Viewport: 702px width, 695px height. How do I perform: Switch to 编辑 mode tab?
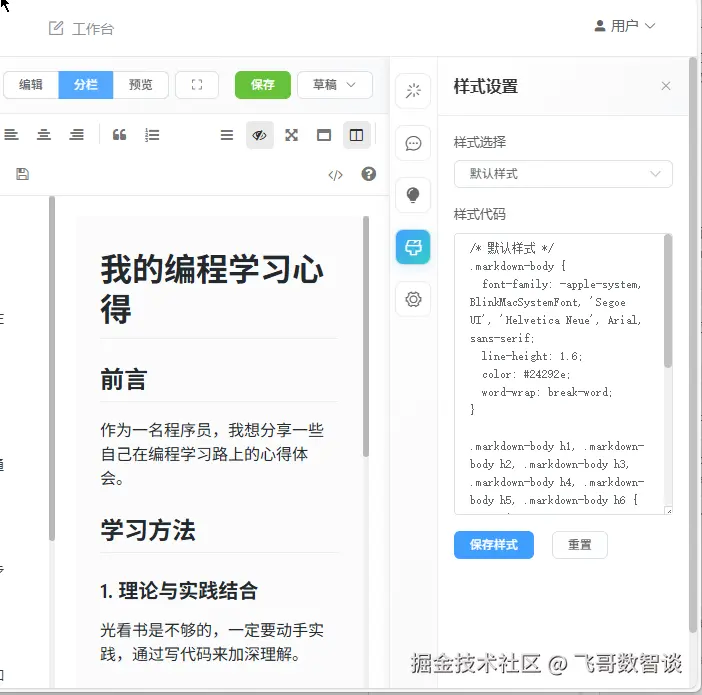point(31,85)
